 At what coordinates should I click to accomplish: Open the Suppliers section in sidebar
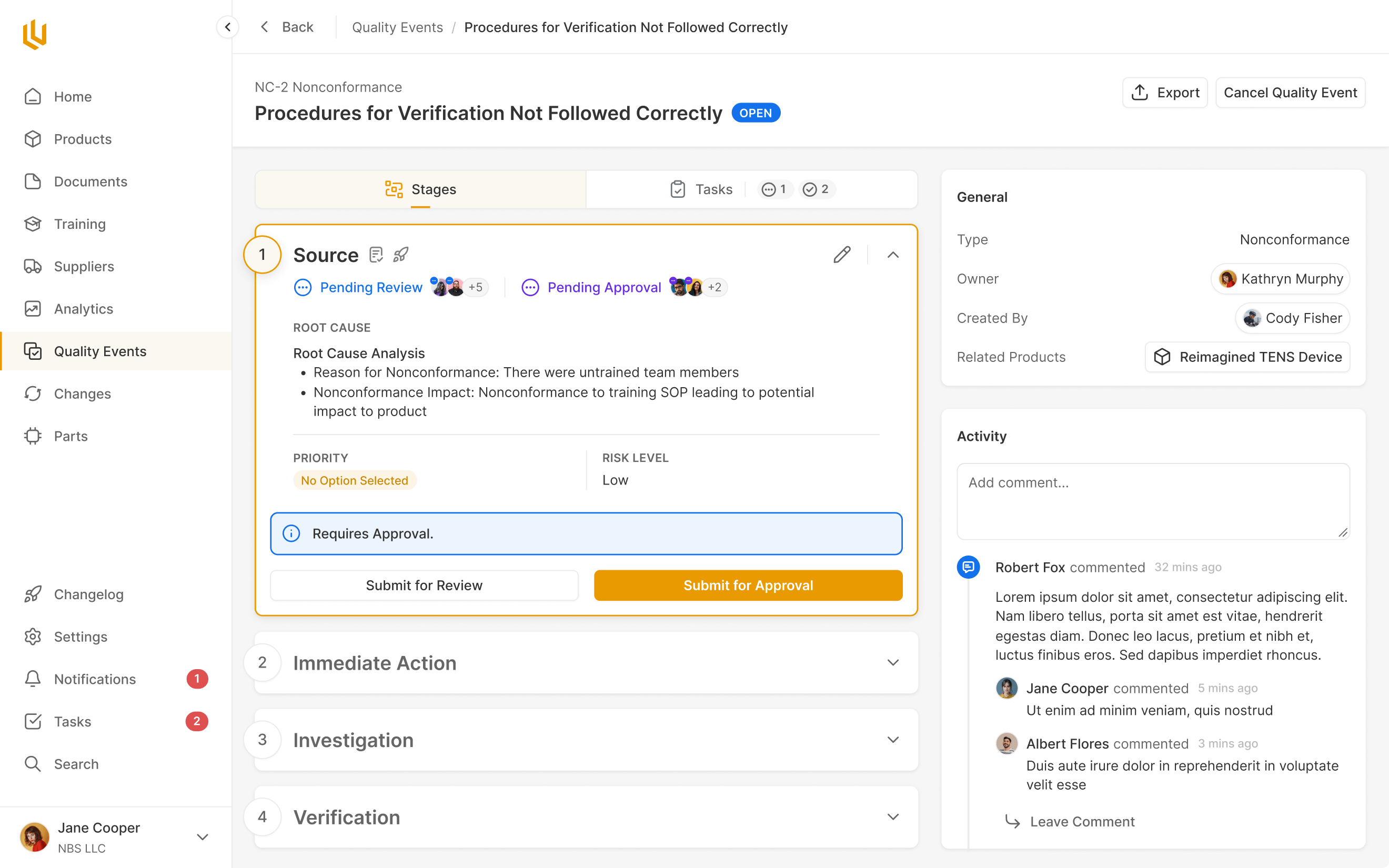[84, 266]
